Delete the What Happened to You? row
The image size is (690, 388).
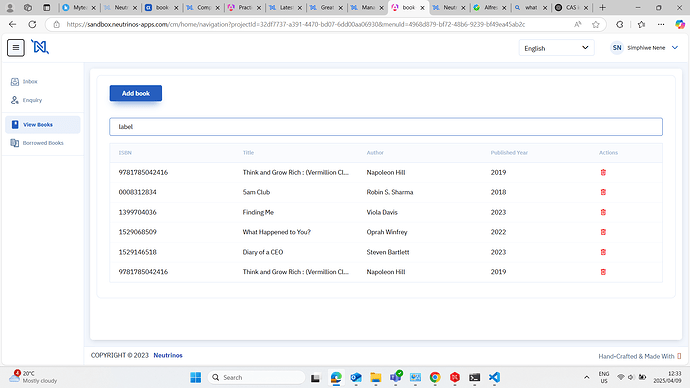(603, 232)
